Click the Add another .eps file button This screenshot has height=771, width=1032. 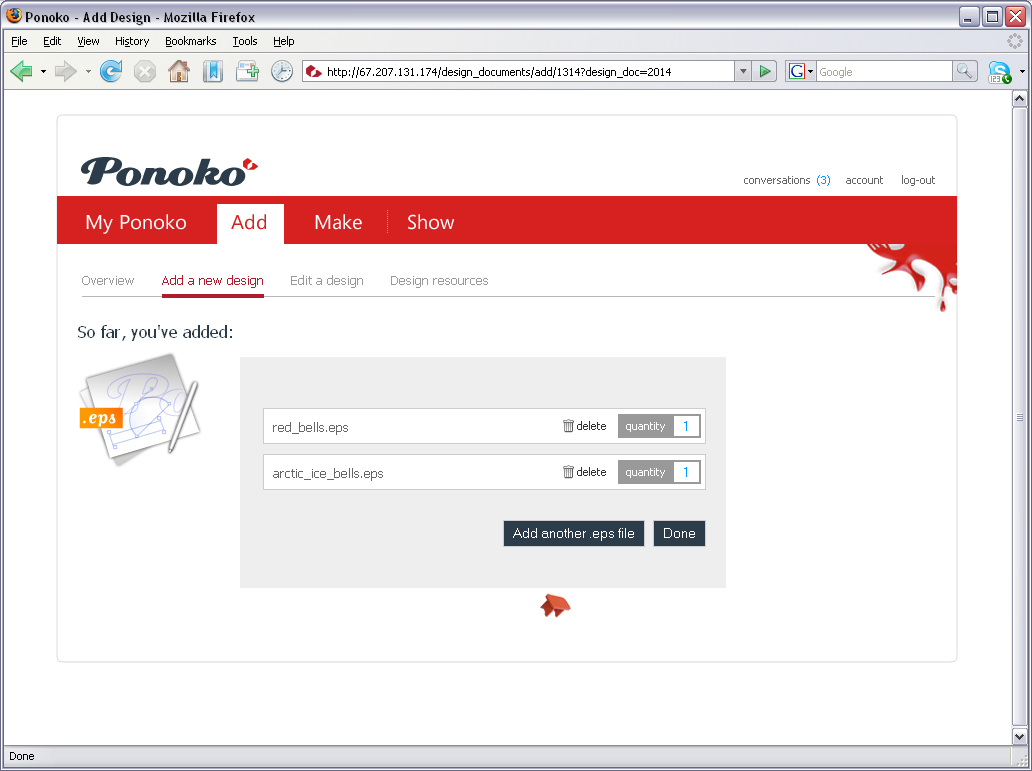tap(573, 533)
